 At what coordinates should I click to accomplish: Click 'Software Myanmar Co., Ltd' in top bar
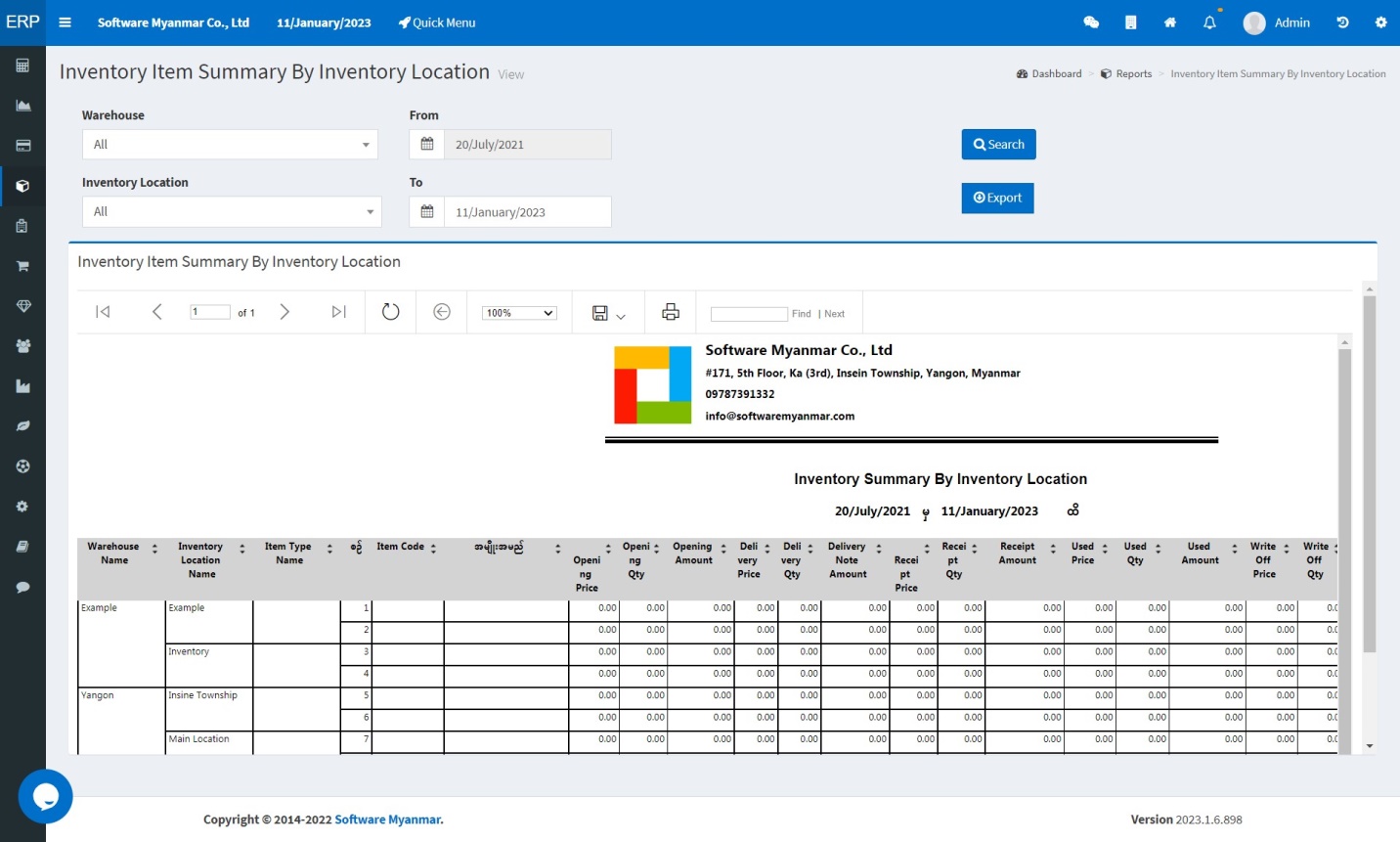click(x=173, y=22)
